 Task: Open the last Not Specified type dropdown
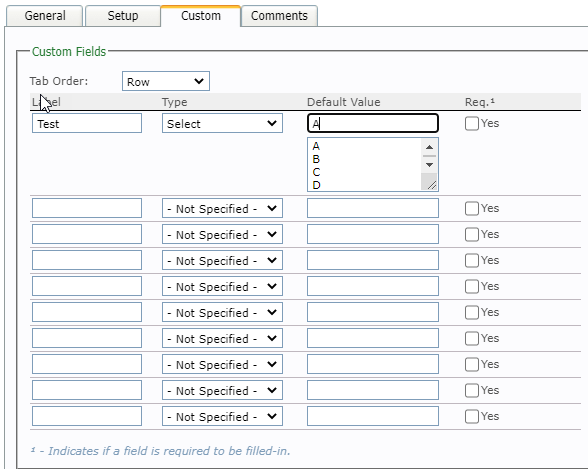pyautogui.click(x=222, y=416)
